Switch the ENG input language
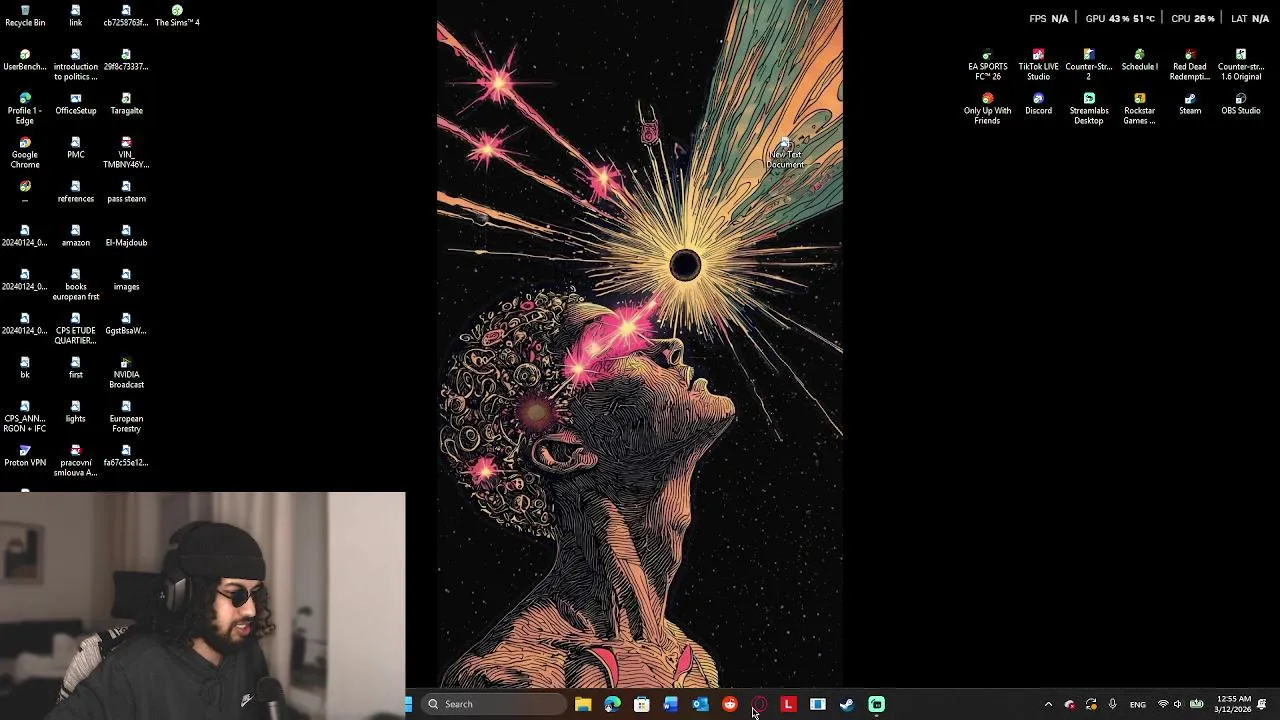 coord(1138,704)
